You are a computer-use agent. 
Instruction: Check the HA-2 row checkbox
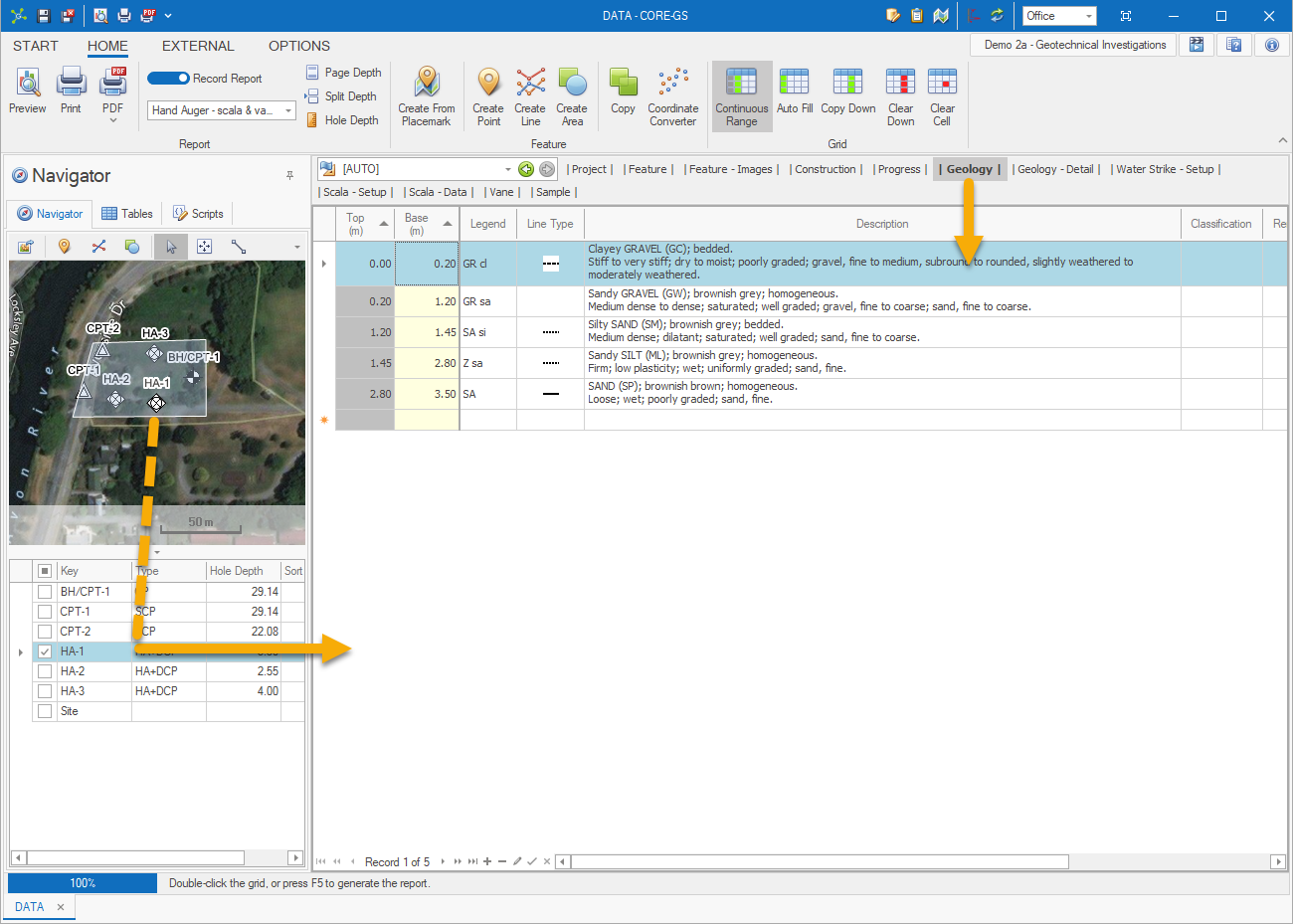point(45,671)
